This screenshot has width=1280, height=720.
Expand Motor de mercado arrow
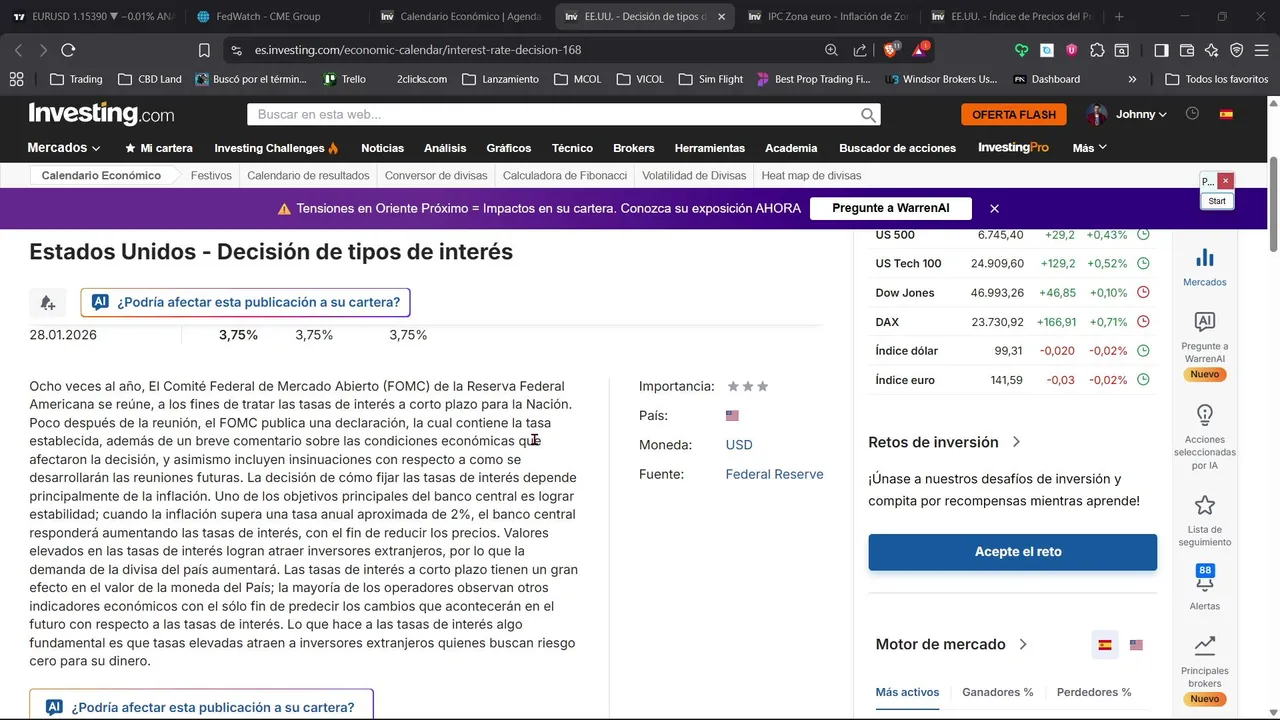1022,645
